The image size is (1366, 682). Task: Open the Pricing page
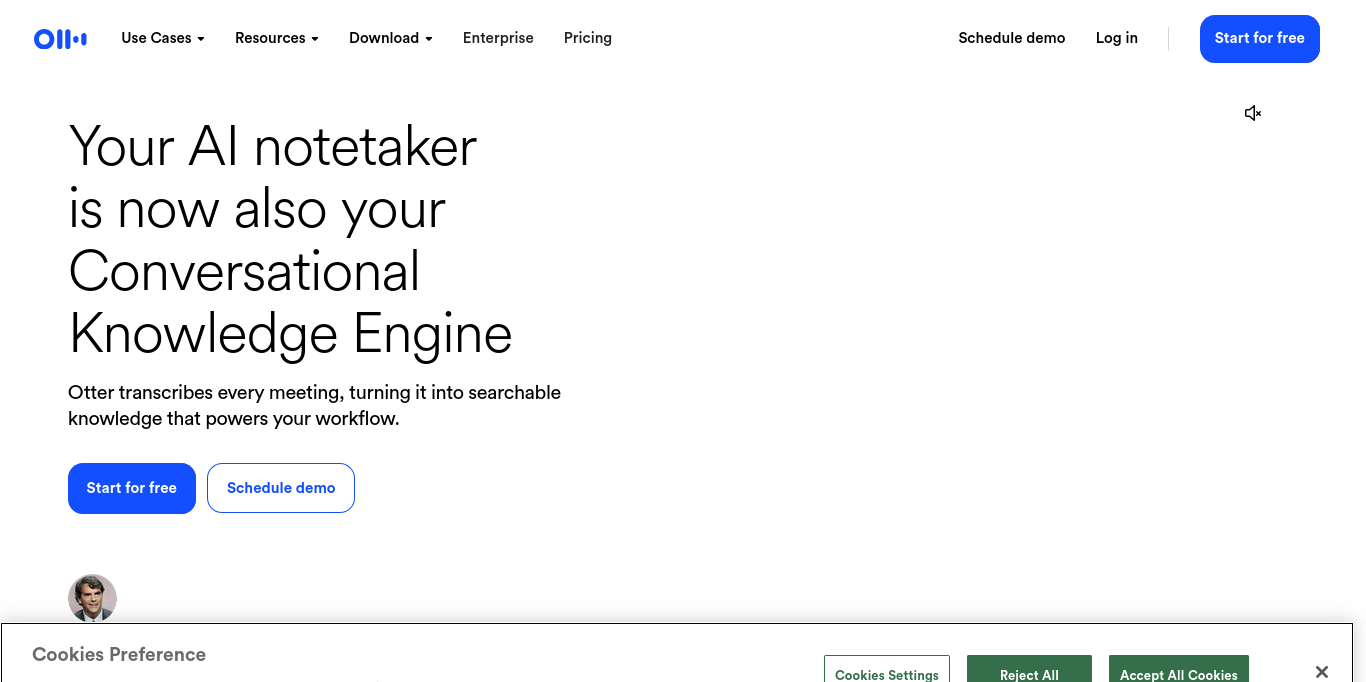click(588, 38)
